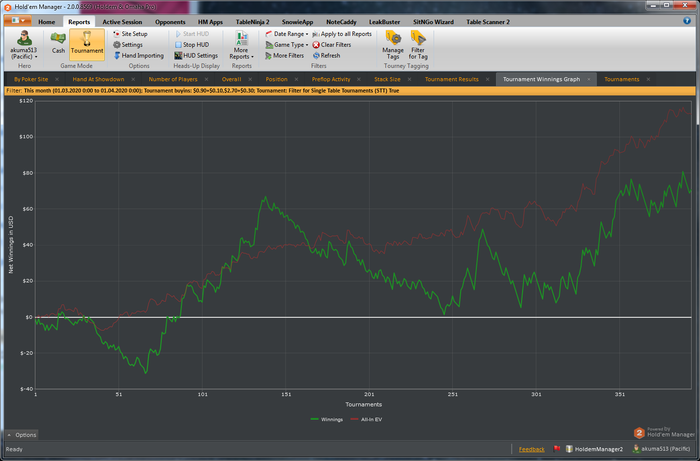This screenshot has height=461, width=700.
Task: Switch to Tournament Results report
Action: point(451,79)
